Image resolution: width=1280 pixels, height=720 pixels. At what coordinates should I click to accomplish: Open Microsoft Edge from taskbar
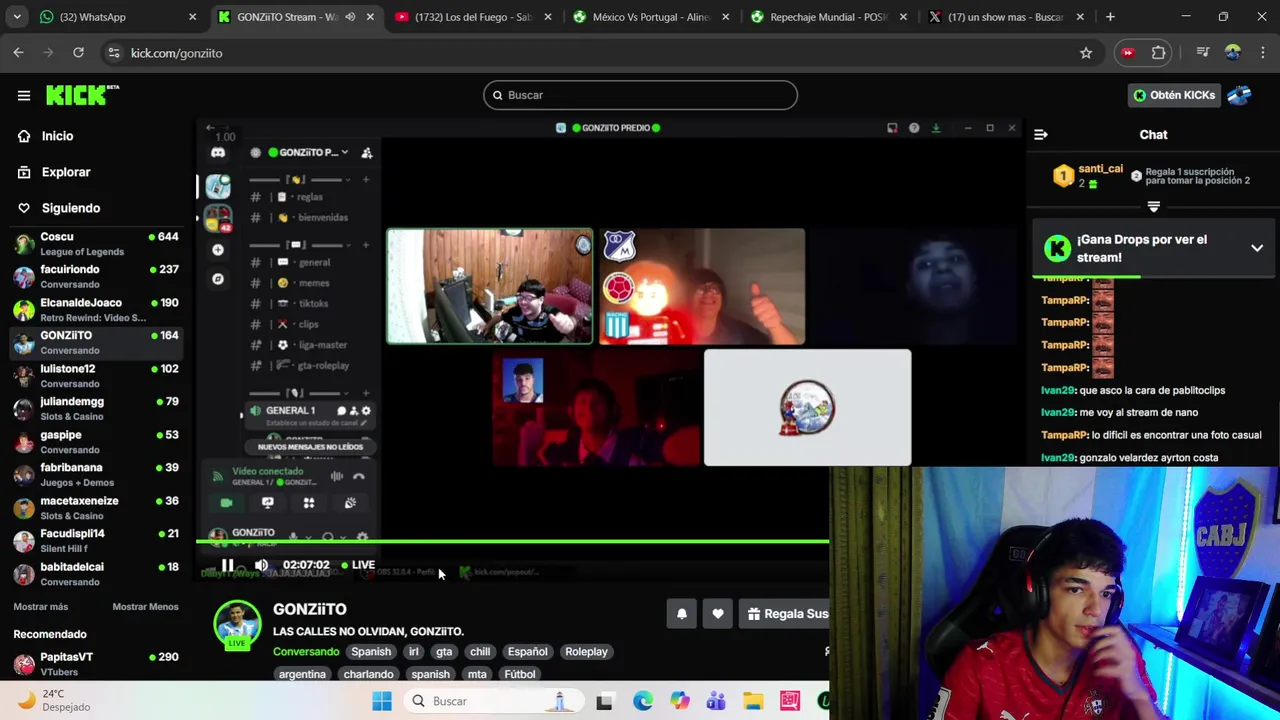pyautogui.click(x=643, y=701)
